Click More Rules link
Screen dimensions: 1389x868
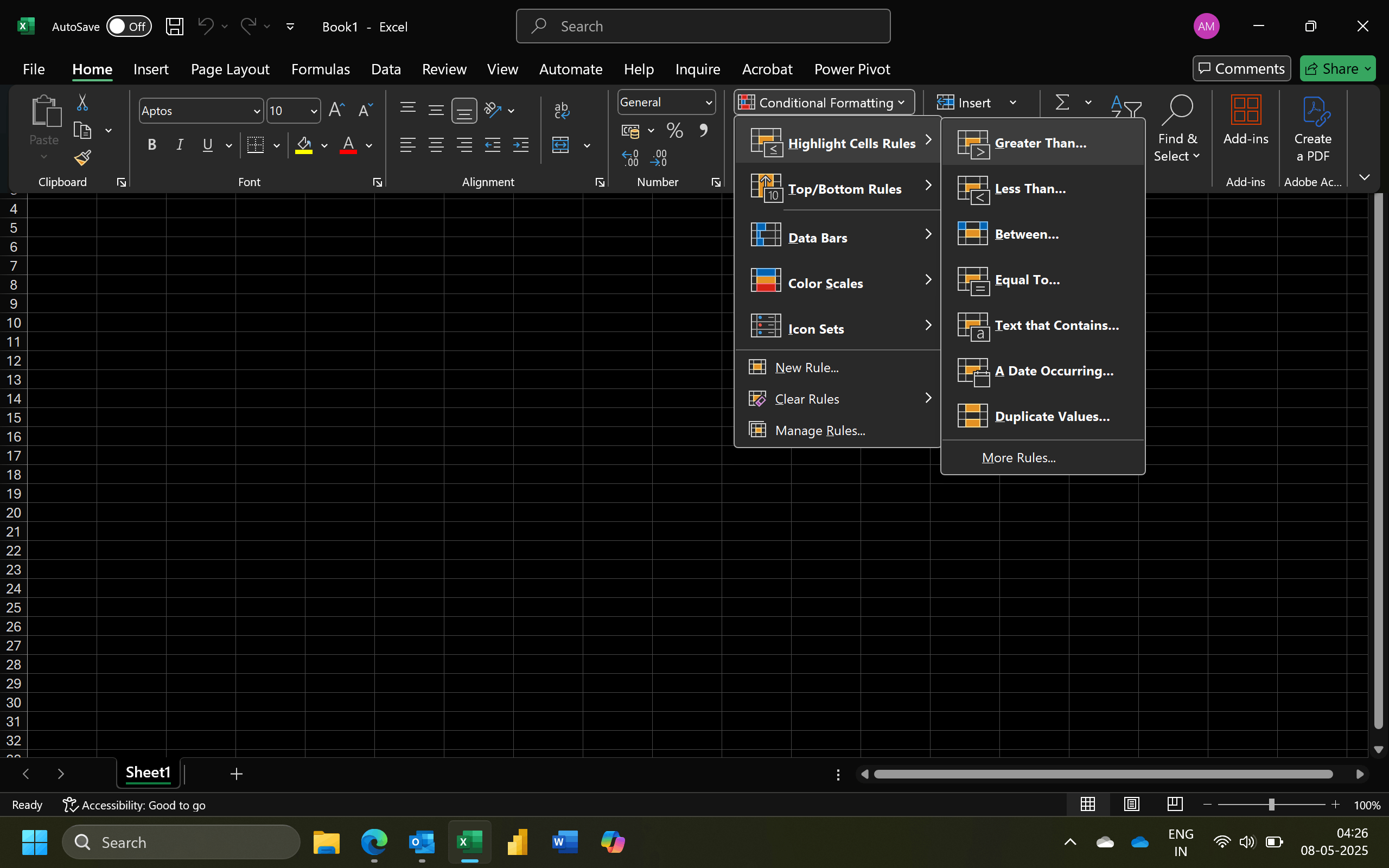[x=1018, y=457]
